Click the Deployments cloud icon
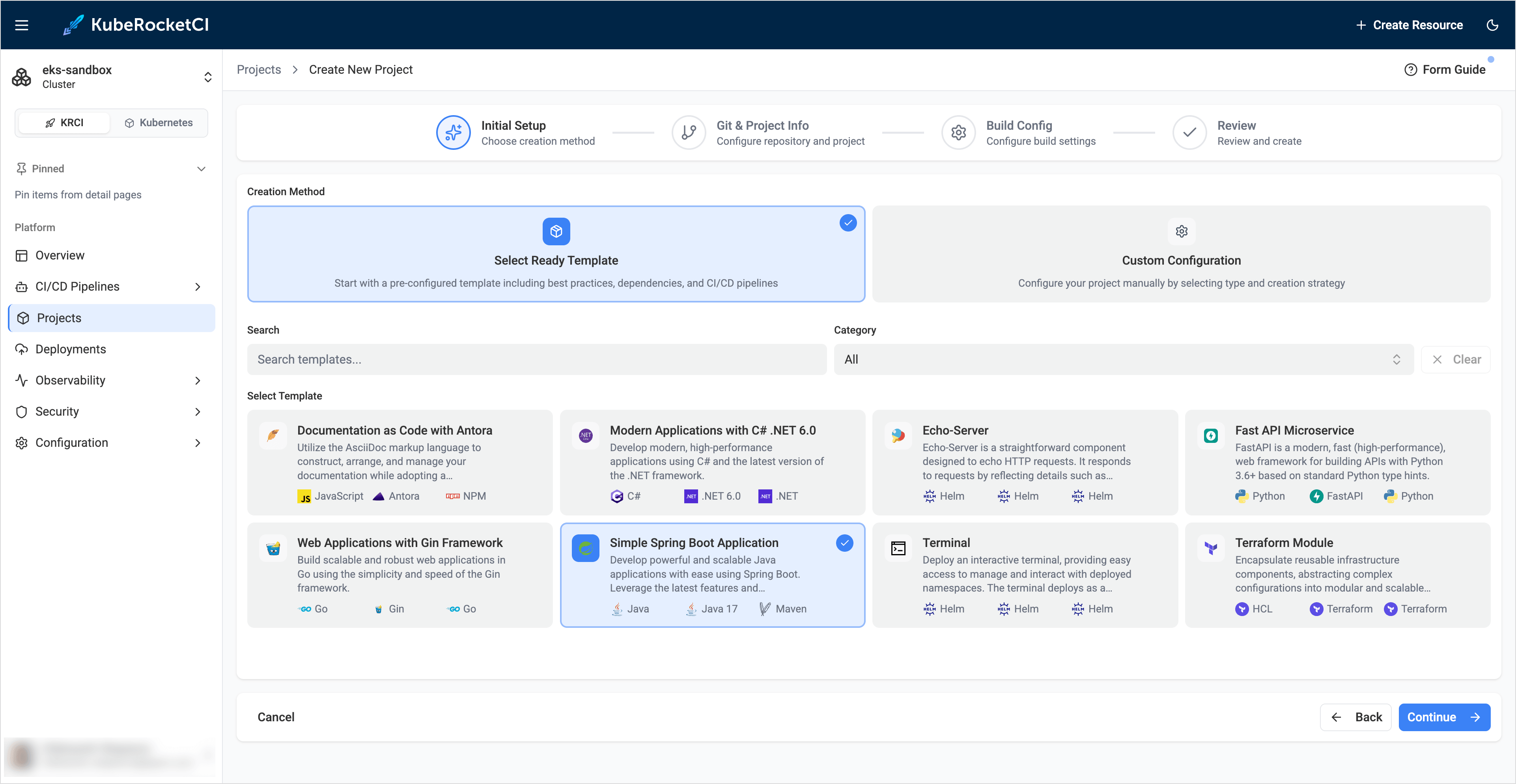Image resolution: width=1516 pixels, height=784 pixels. tap(22, 349)
